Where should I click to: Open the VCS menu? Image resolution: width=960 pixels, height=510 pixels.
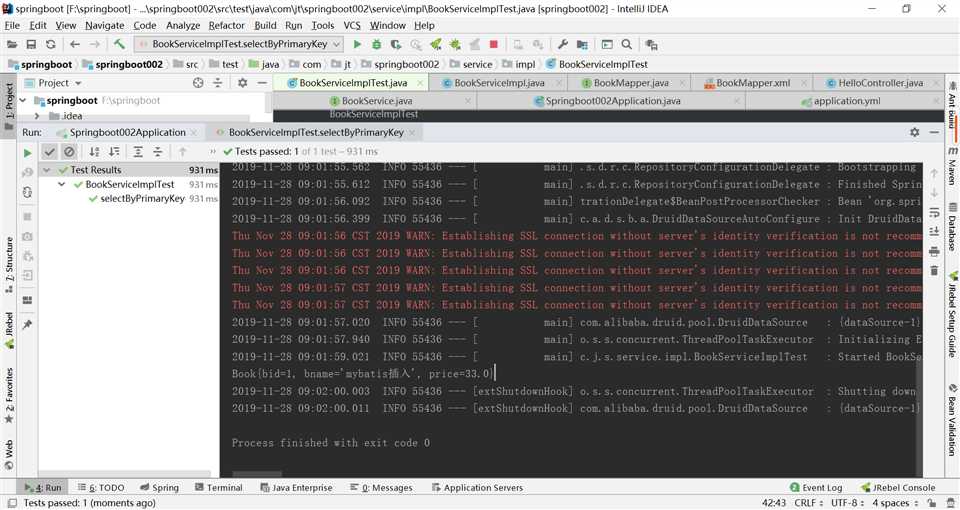[x=352, y=25]
